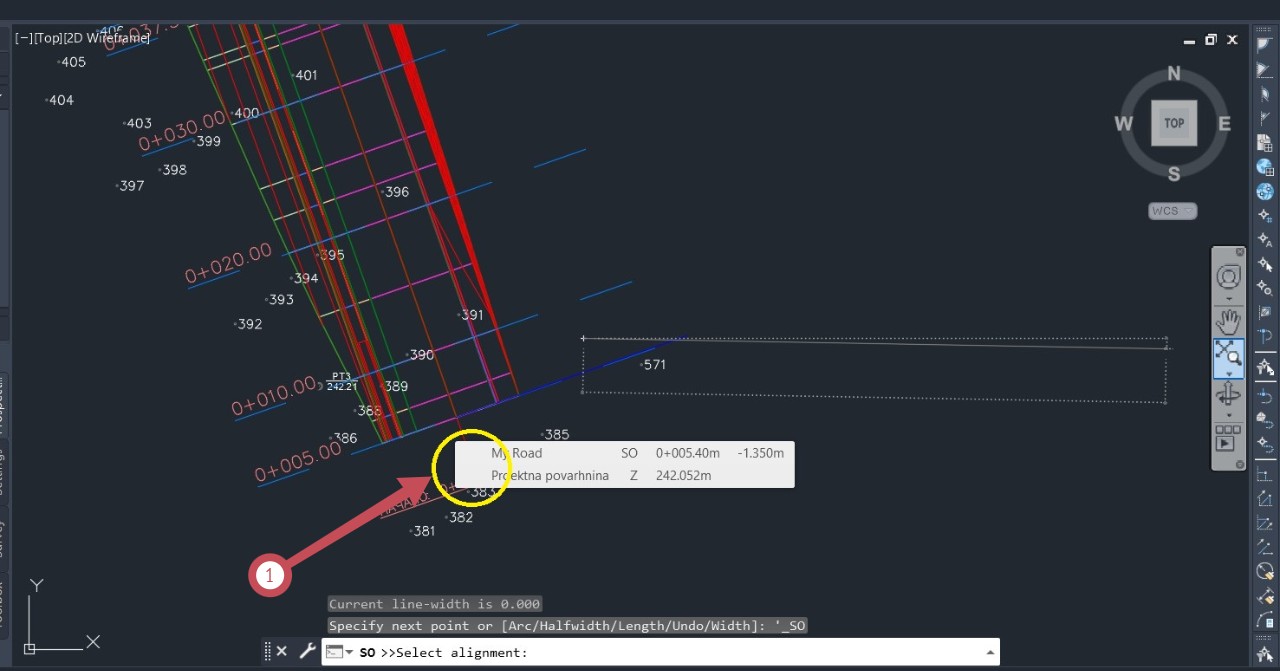
Task: Expand the command line history arrow
Action: (990, 652)
